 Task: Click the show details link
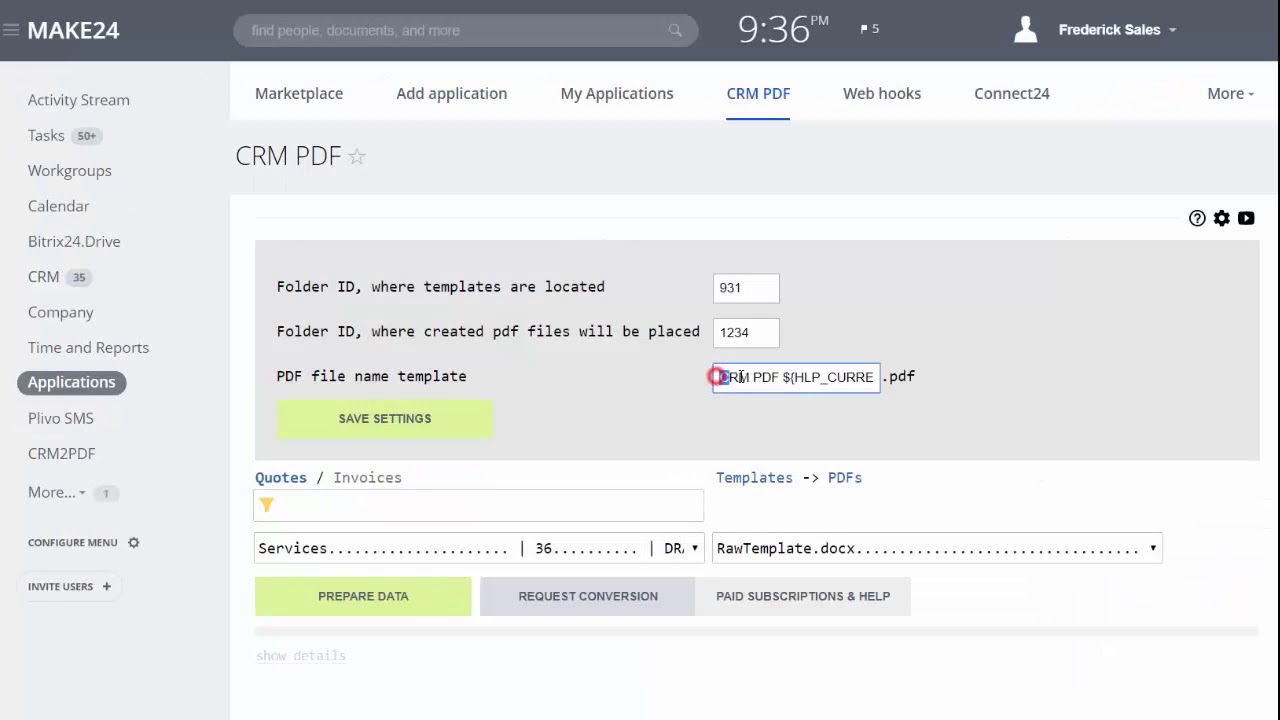tap(301, 656)
